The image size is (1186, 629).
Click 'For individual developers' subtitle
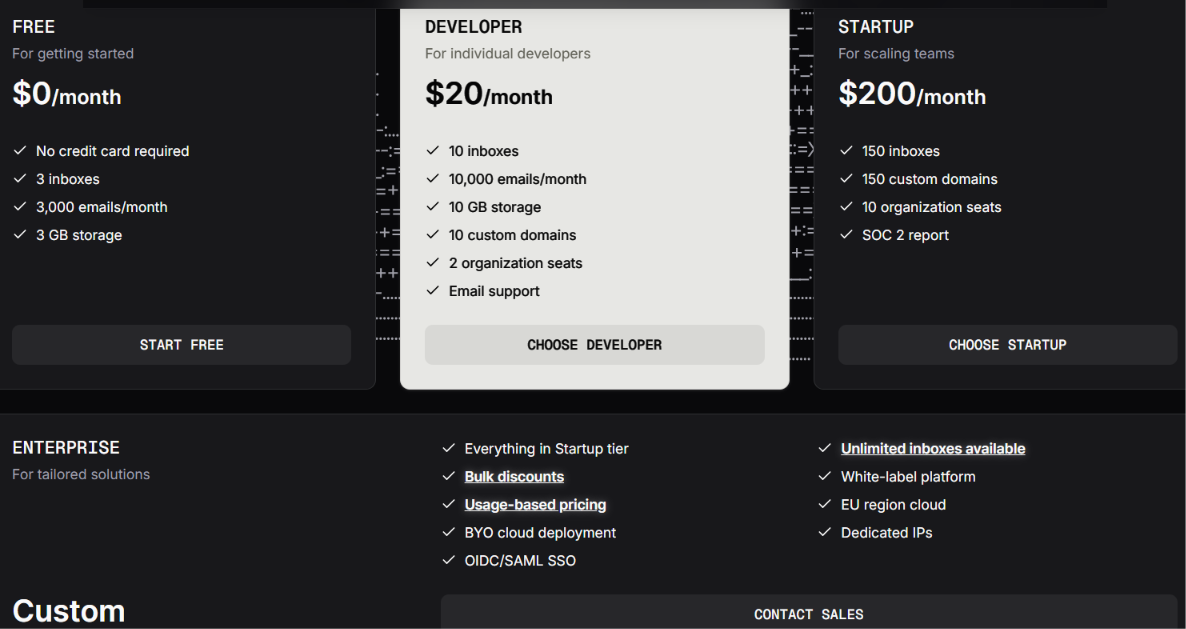508,54
